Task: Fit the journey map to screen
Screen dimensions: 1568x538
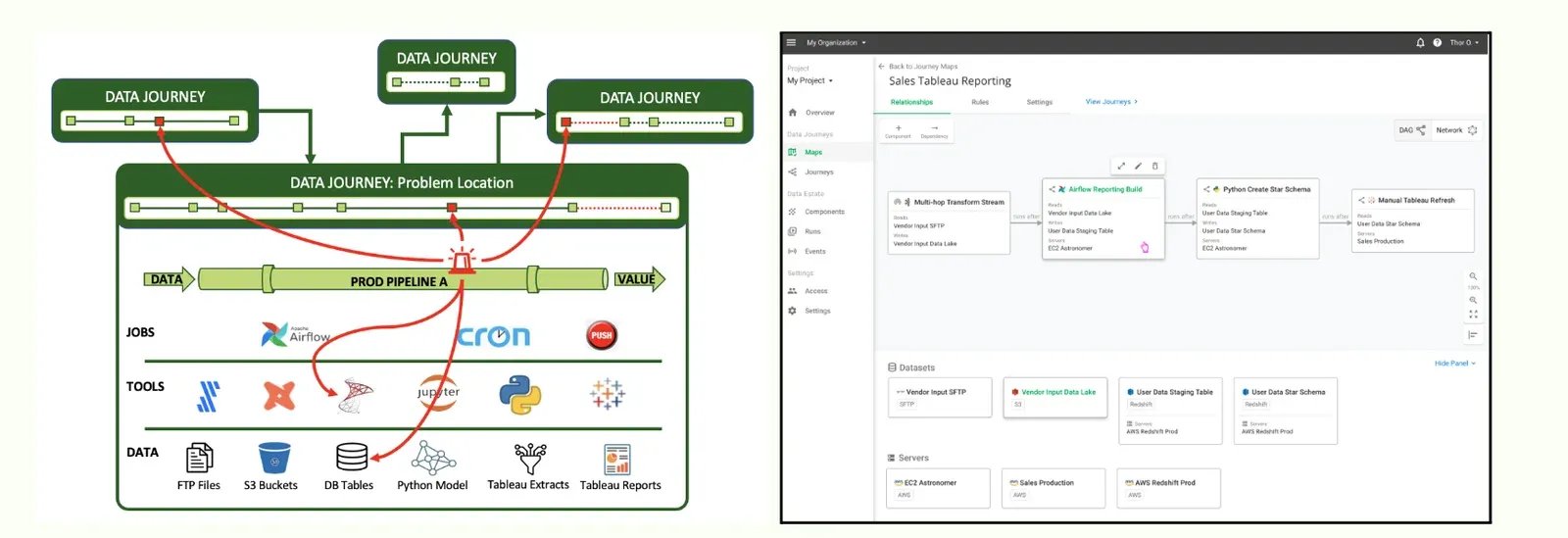Action: click(1473, 315)
